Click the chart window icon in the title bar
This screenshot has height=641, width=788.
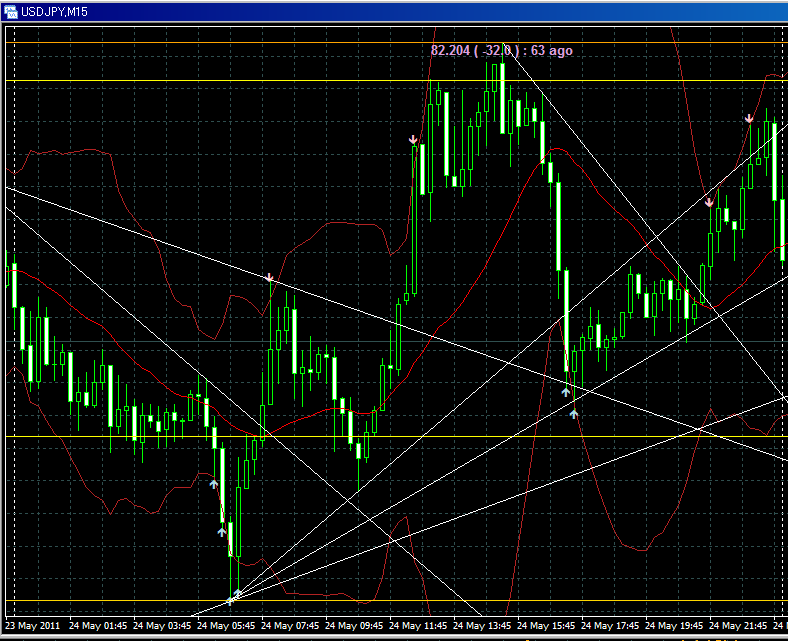(11, 9)
